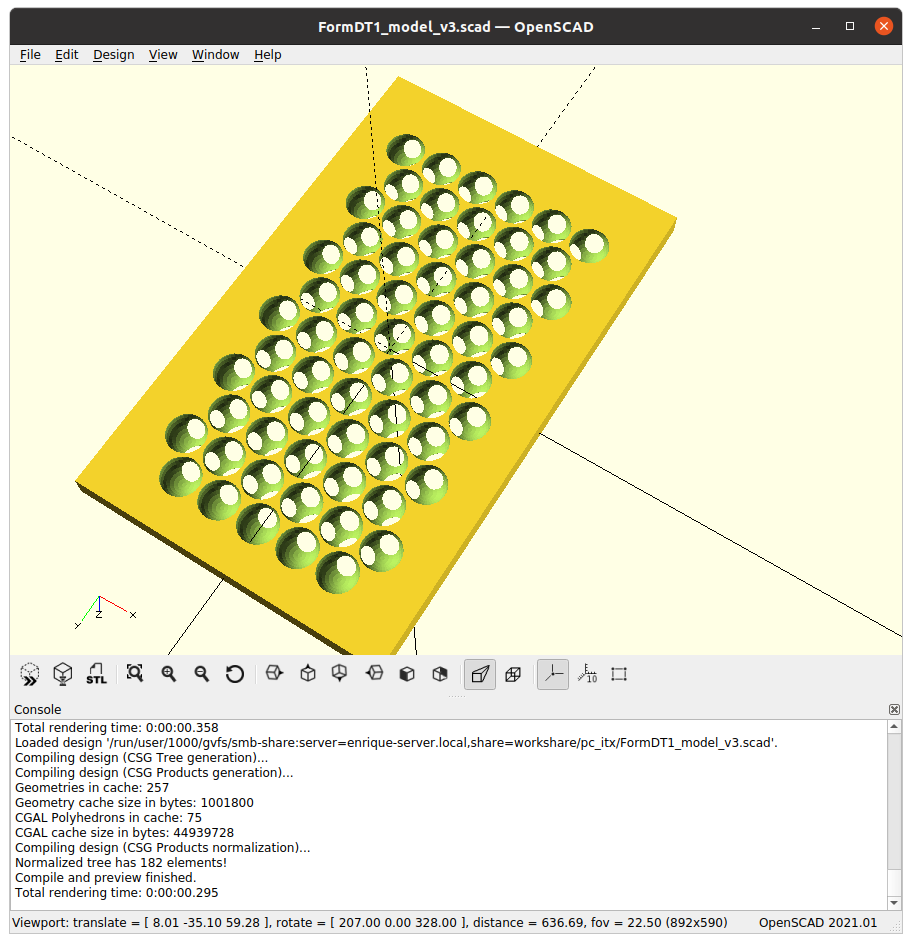
Task: Click the View All icon
Action: [135, 674]
